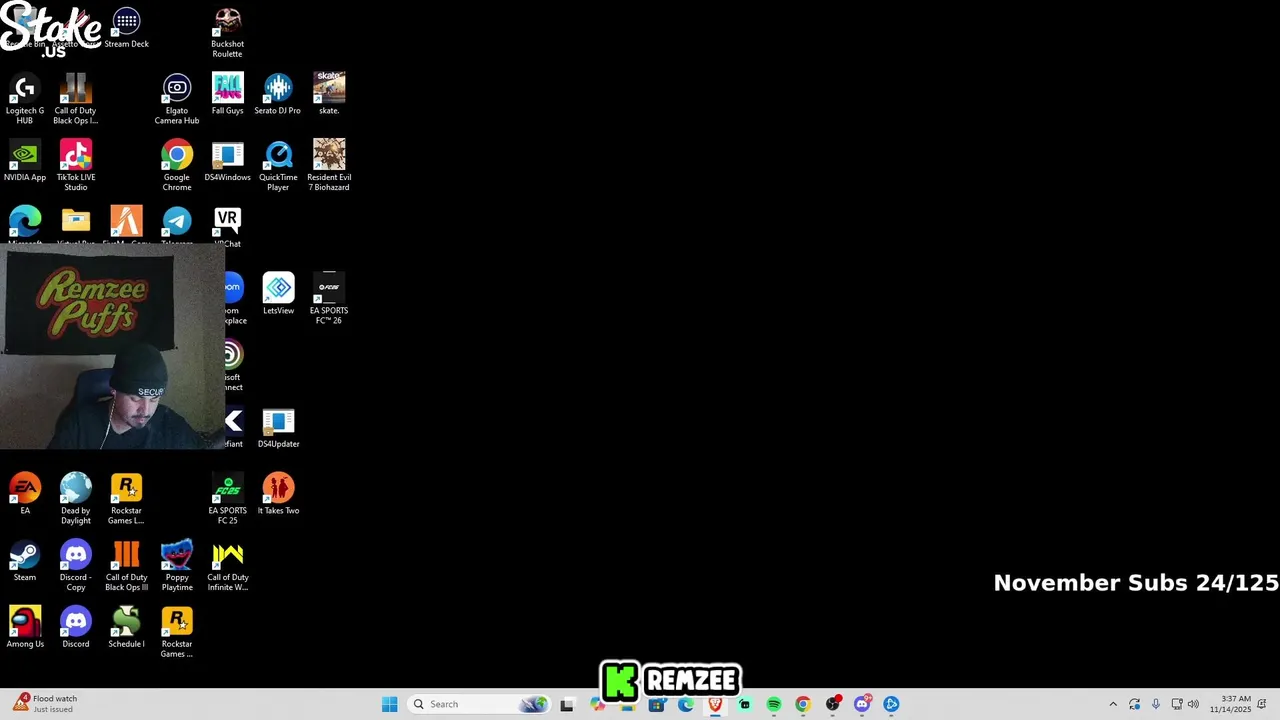This screenshot has width=1280, height=720.
Task: Open the Dead by Daylight shortcut
Action: click(76, 498)
